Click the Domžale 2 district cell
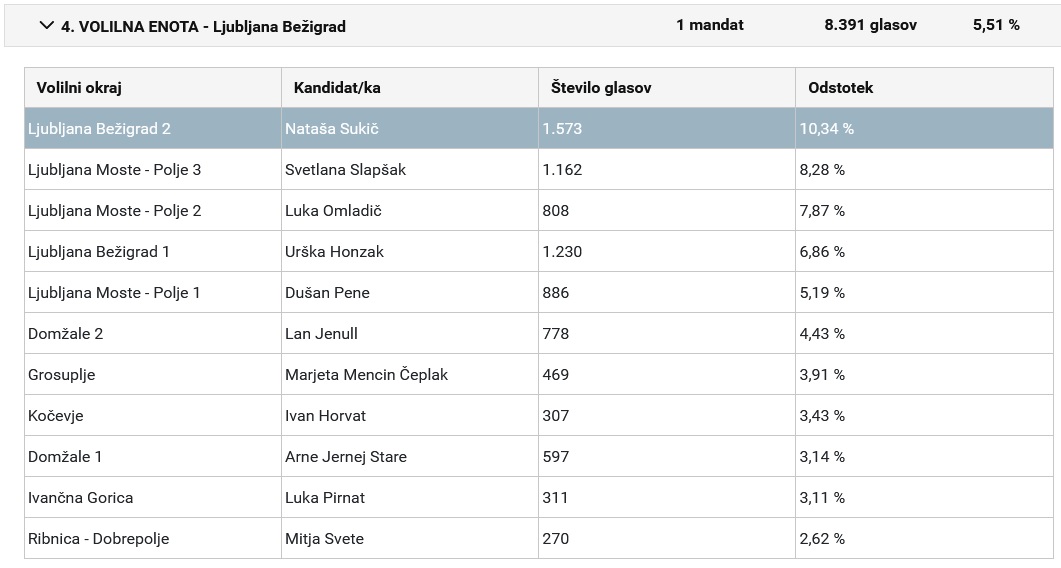This screenshot has height=568, width=1061. [66, 334]
